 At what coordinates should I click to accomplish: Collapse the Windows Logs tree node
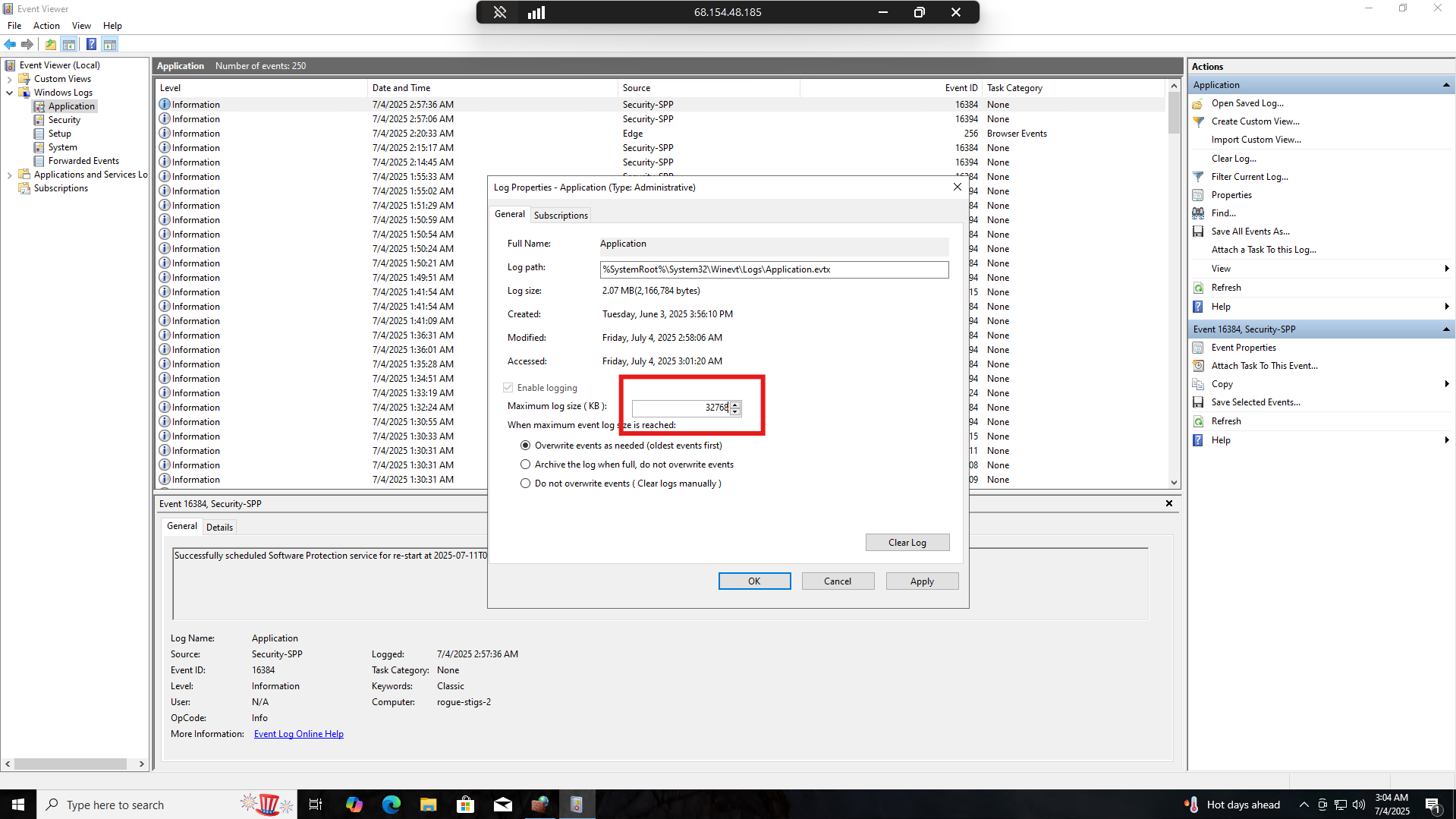[x=9, y=93]
